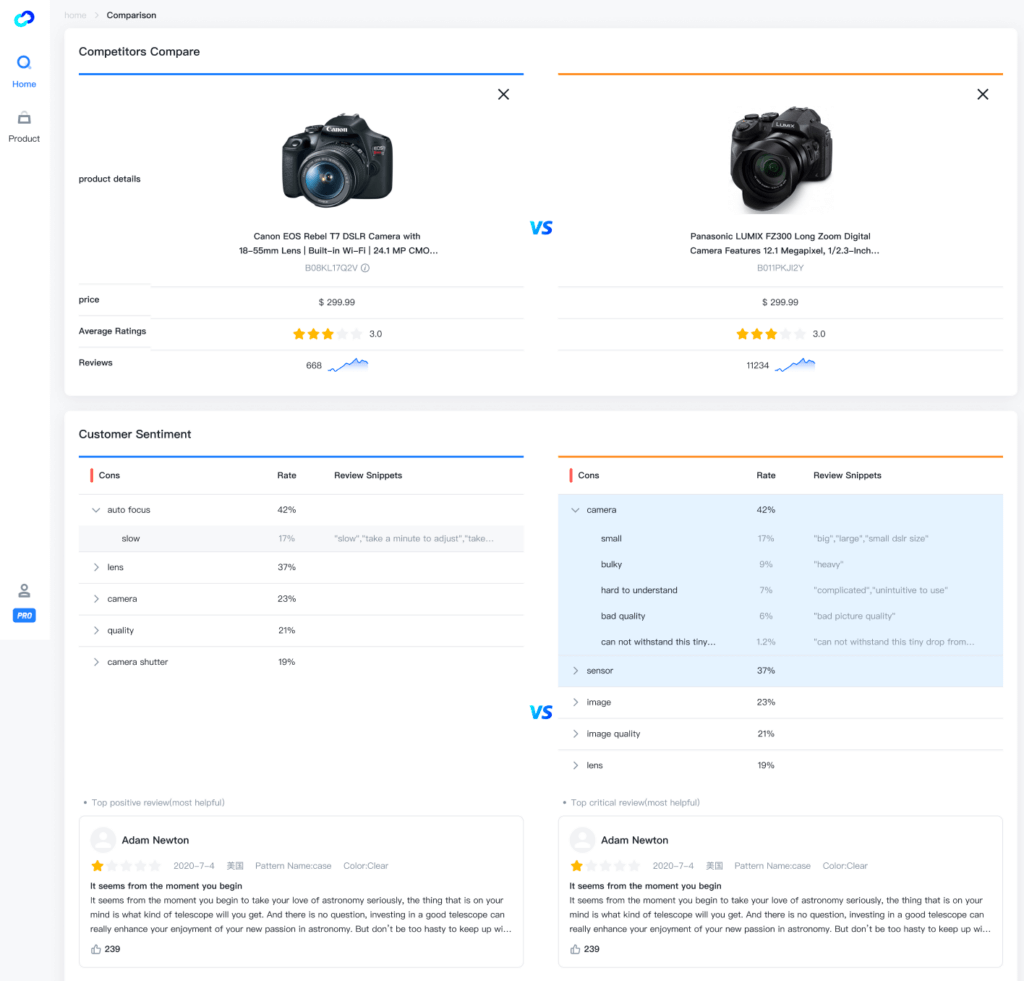Image resolution: width=1024 pixels, height=981 pixels.
Task: Collapse the auto focus cons row
Action: pos(96,510)
